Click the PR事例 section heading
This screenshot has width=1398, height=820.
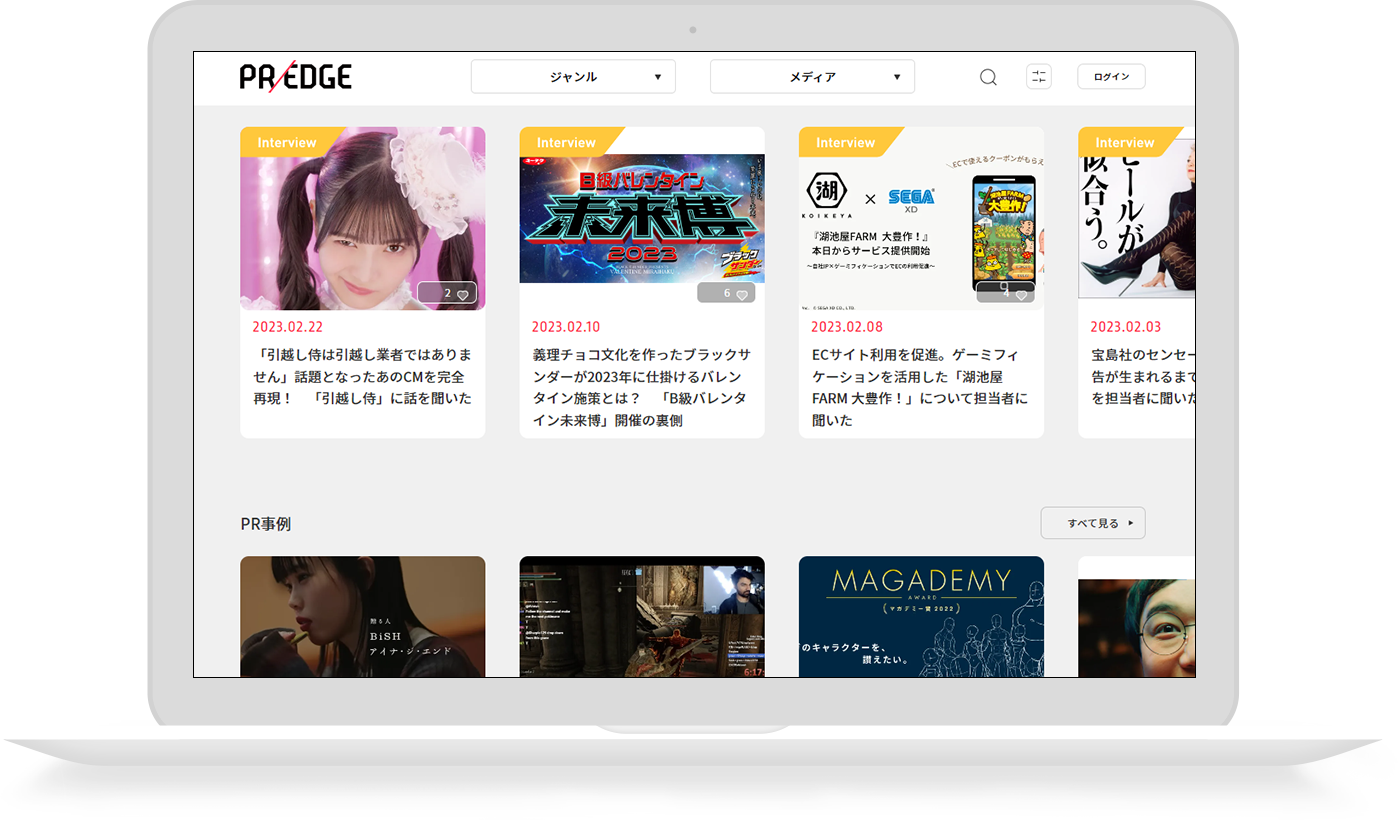[x=266, y=524]
